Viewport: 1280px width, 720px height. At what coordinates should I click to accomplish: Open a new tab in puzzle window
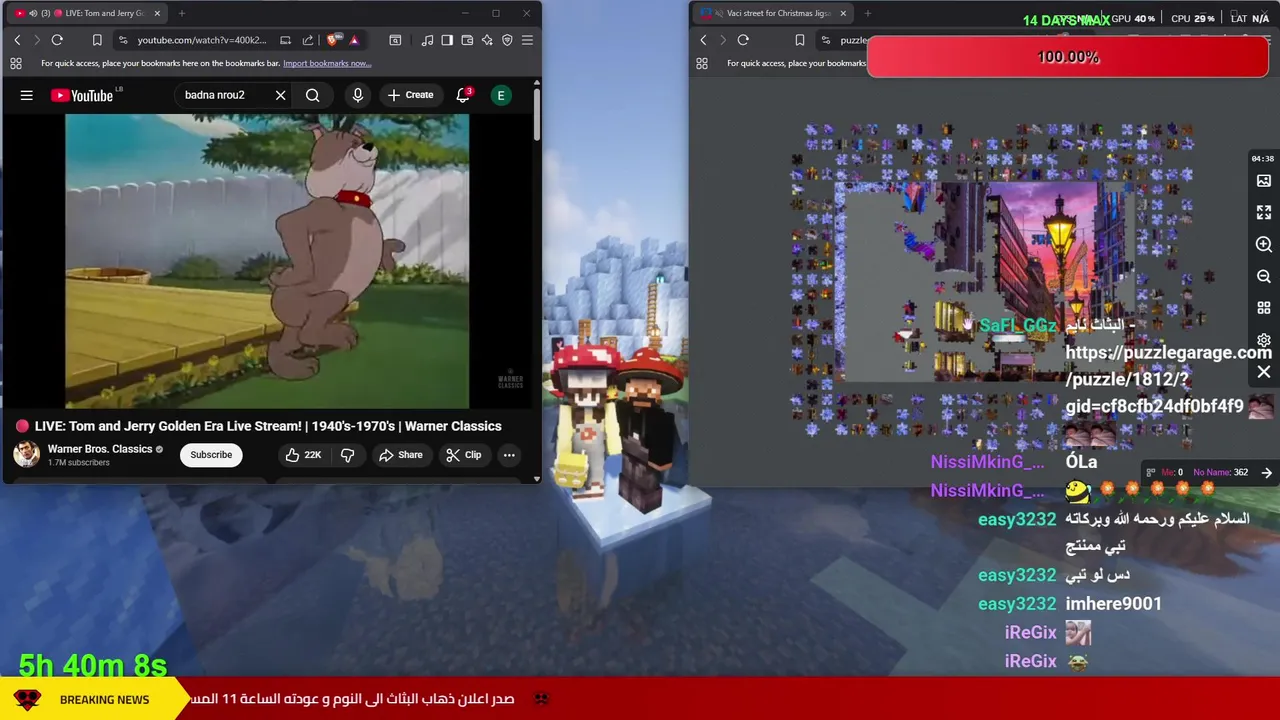point(867,13)
